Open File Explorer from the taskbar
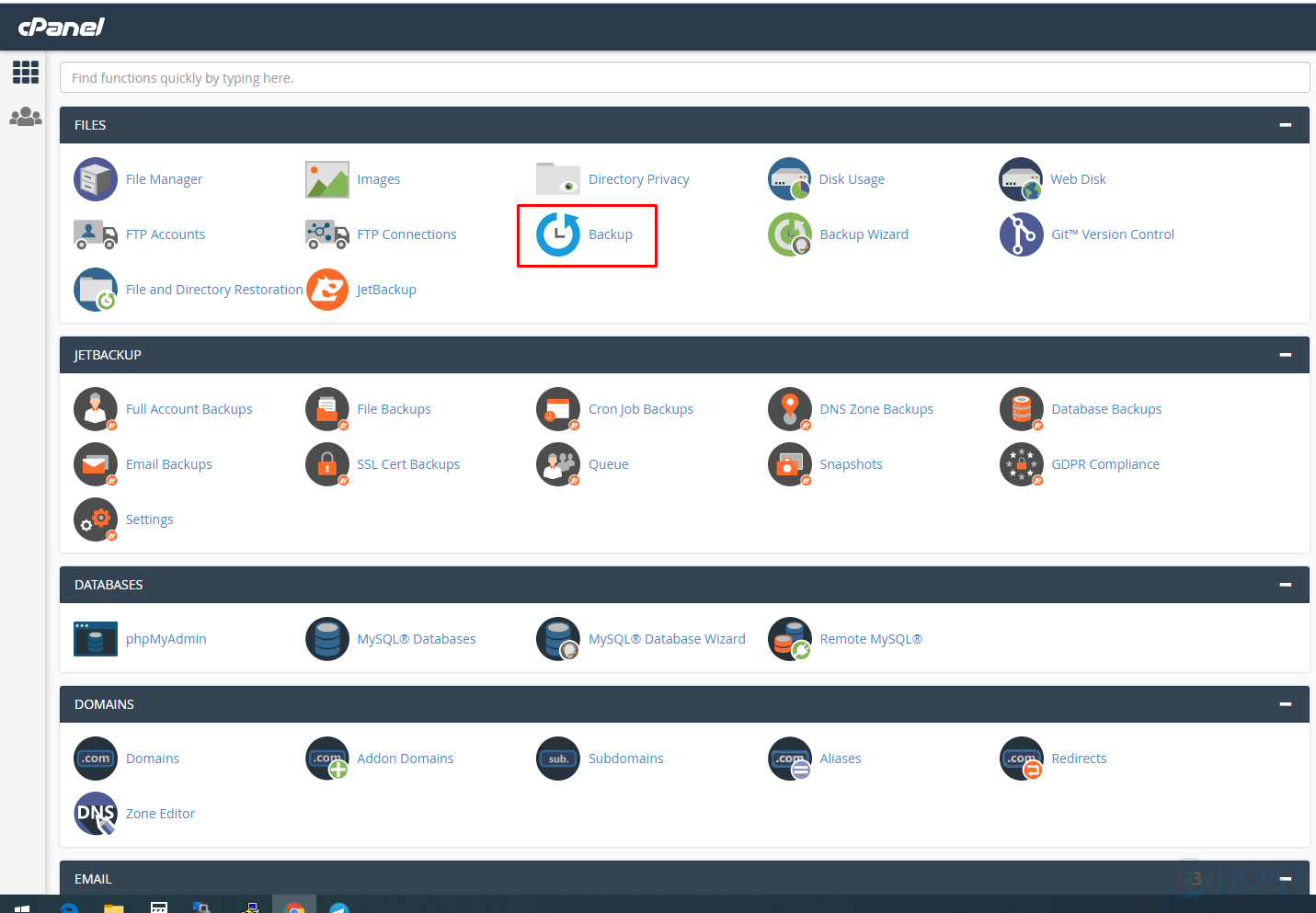The image size is (1316, 913). (114, 907)
